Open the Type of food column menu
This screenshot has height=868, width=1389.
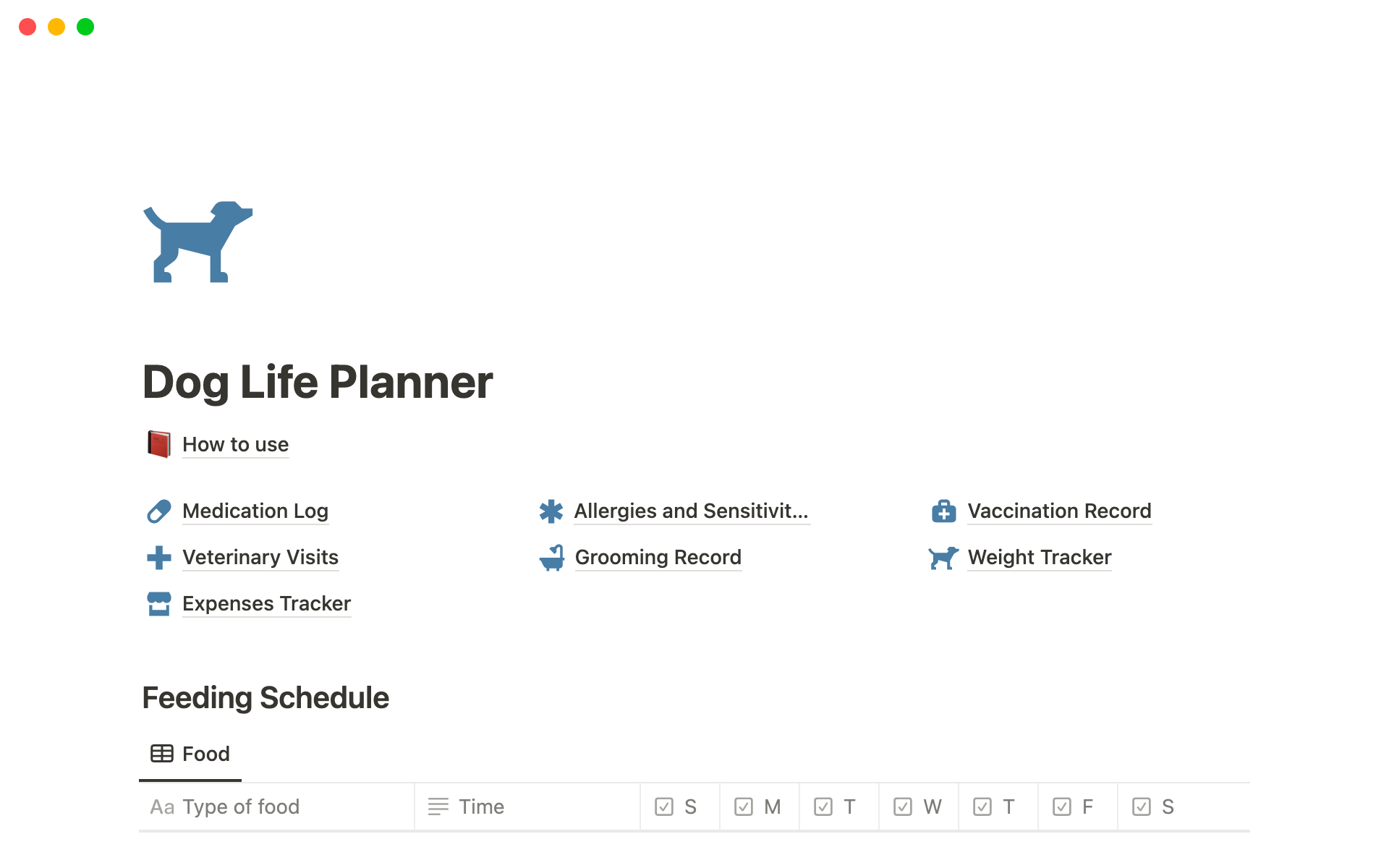(x=240, y=807)
